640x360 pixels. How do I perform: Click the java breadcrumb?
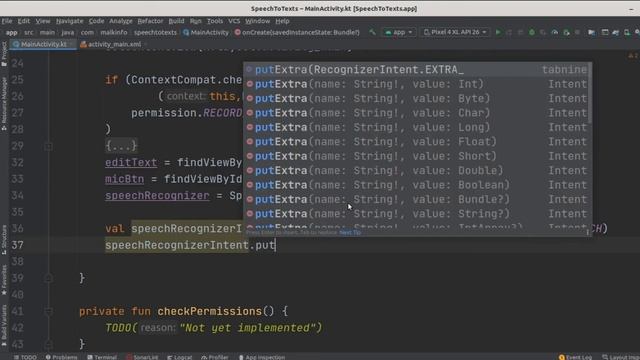point(68,32)
